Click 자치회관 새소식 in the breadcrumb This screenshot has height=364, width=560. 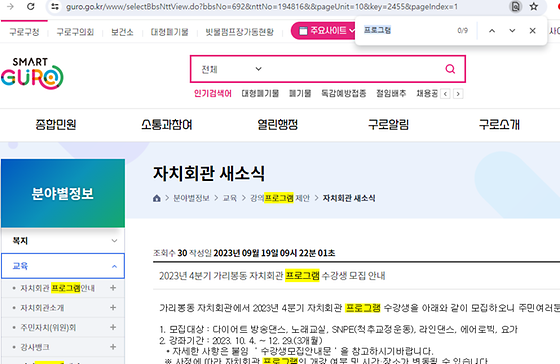349,198
